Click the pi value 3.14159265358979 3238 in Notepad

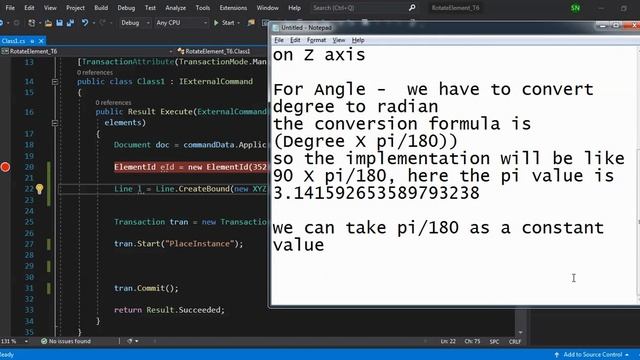click(x=376, y=193)
